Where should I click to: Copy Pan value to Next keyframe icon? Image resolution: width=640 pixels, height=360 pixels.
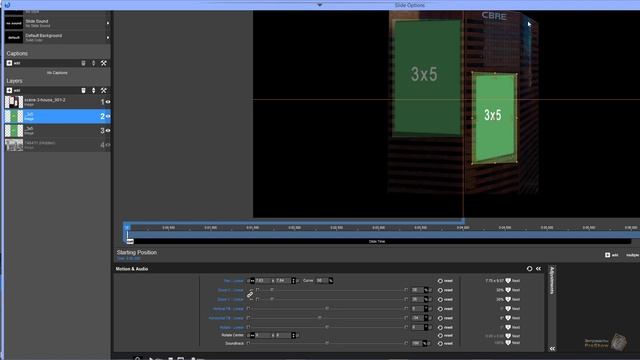[508, 281]
